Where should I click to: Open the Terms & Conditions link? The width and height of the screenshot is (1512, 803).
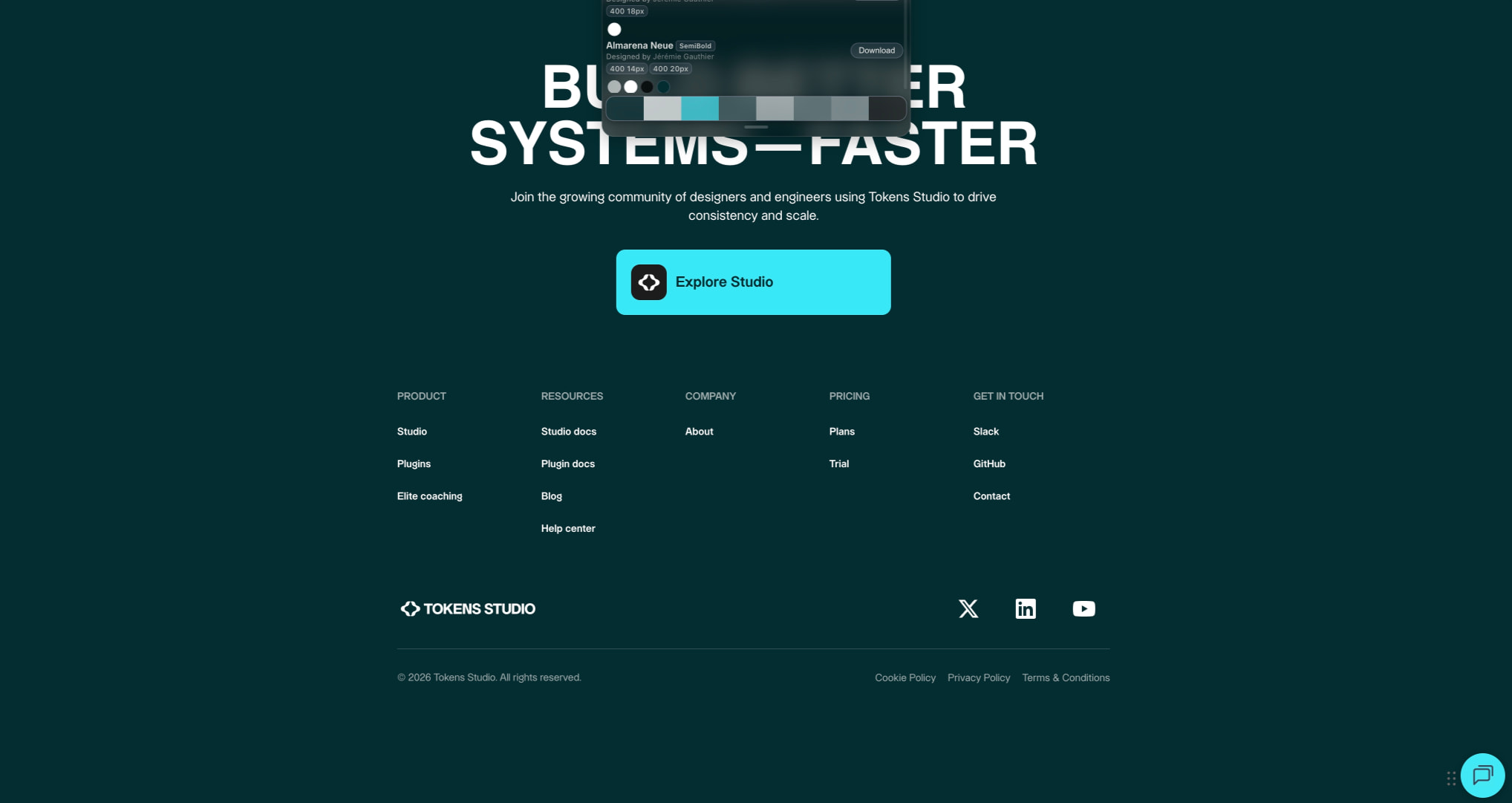[x=1066, y=677]
